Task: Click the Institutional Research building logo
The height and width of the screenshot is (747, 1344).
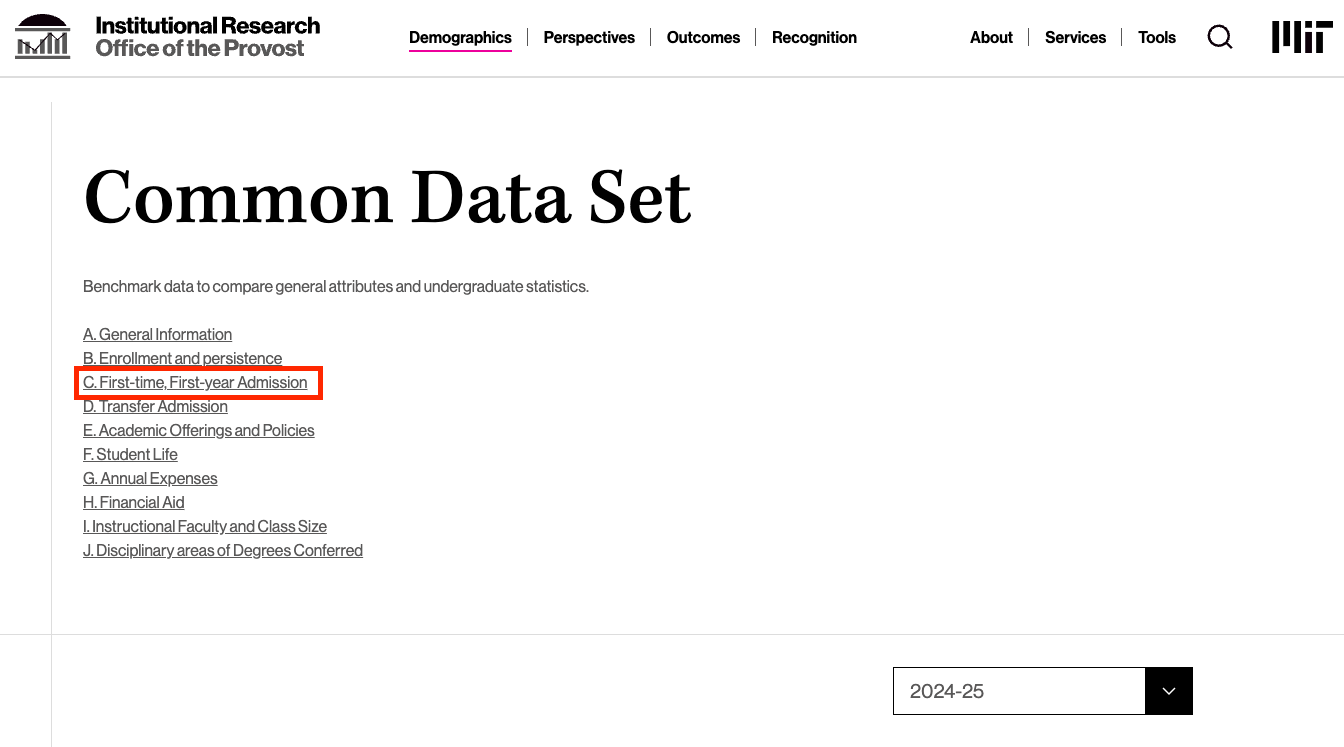Action: click(43, 37)
